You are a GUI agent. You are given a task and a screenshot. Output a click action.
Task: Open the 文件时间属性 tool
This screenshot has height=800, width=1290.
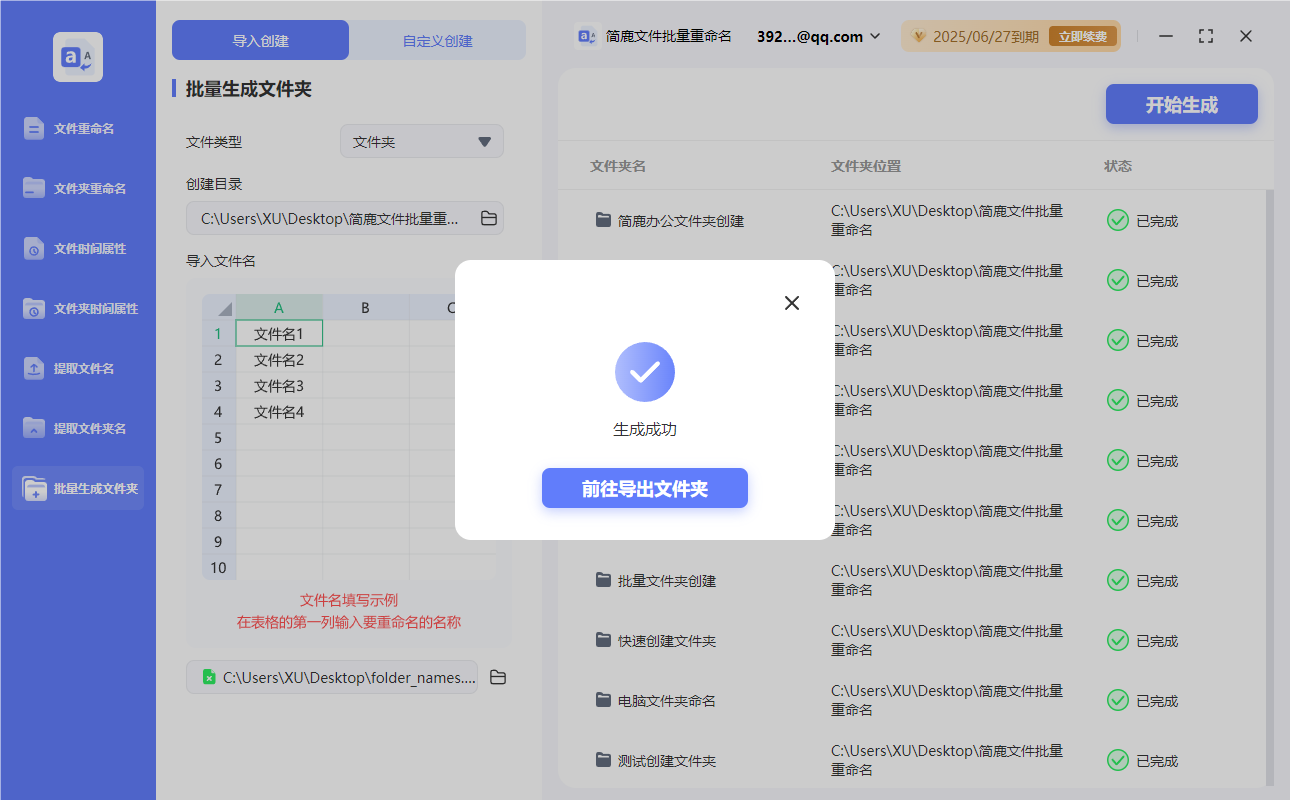pos(77,248)
